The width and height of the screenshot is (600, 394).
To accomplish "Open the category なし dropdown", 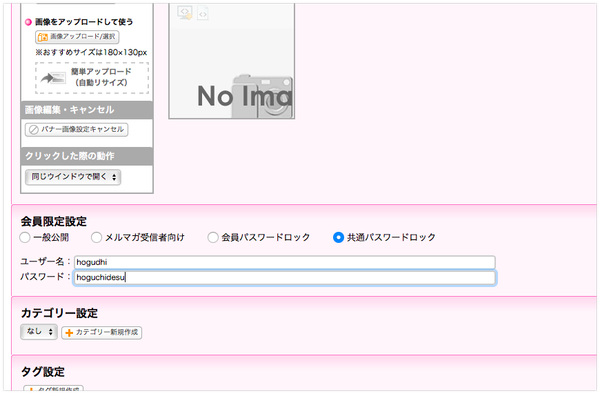I will pyautogui.click(x=39, y=332).
